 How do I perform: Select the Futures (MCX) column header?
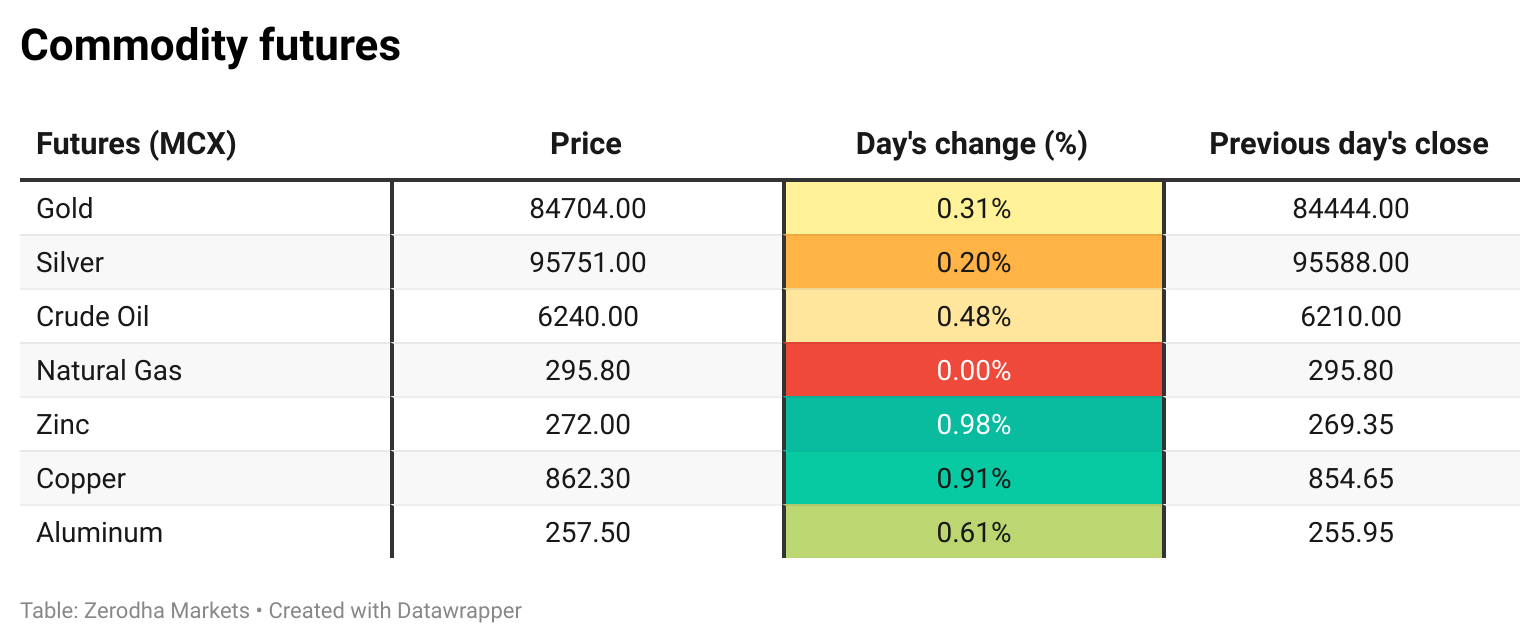pyautogui.click(x=136, y=144)
